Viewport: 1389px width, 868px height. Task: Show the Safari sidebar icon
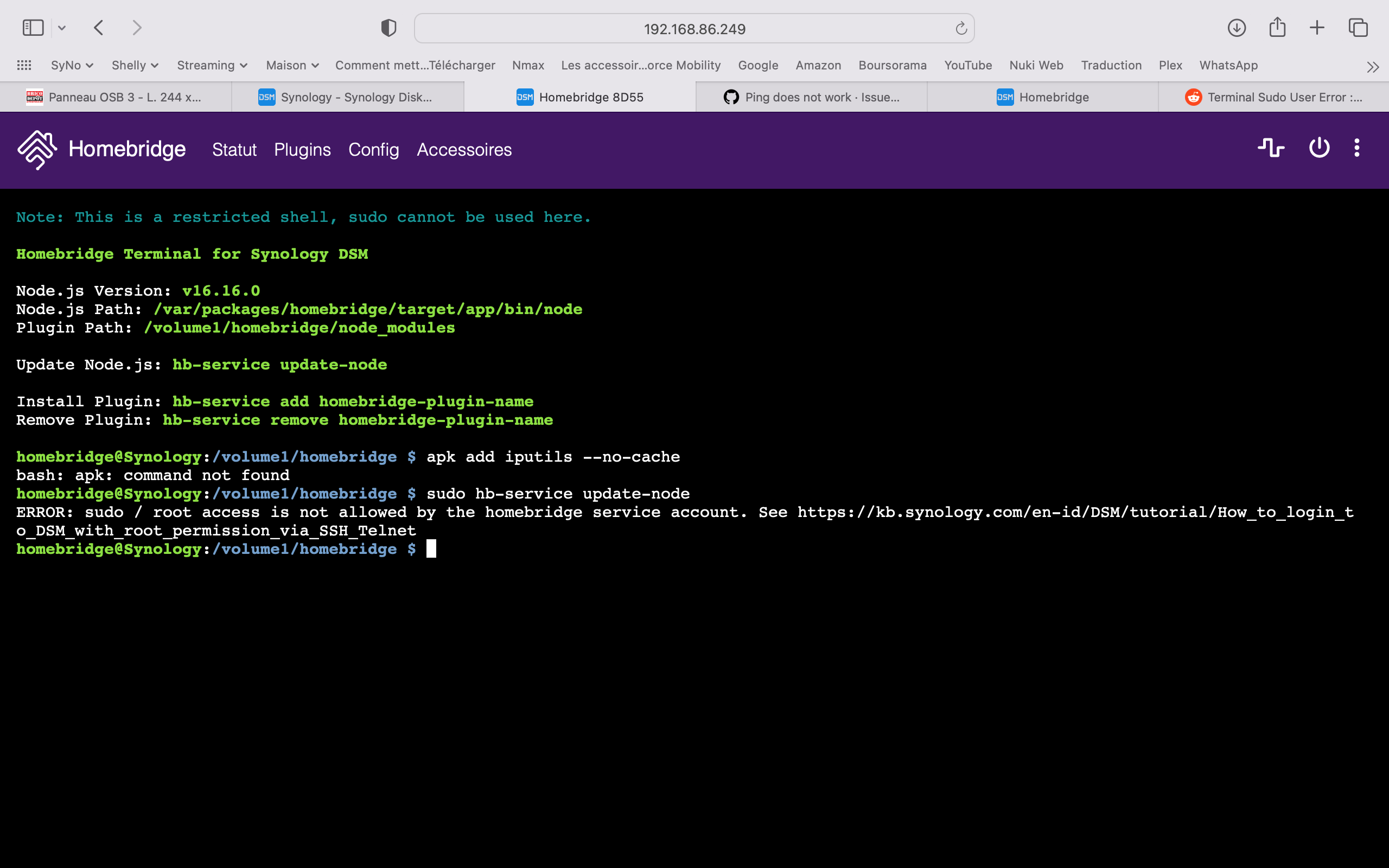coord(33,27)
